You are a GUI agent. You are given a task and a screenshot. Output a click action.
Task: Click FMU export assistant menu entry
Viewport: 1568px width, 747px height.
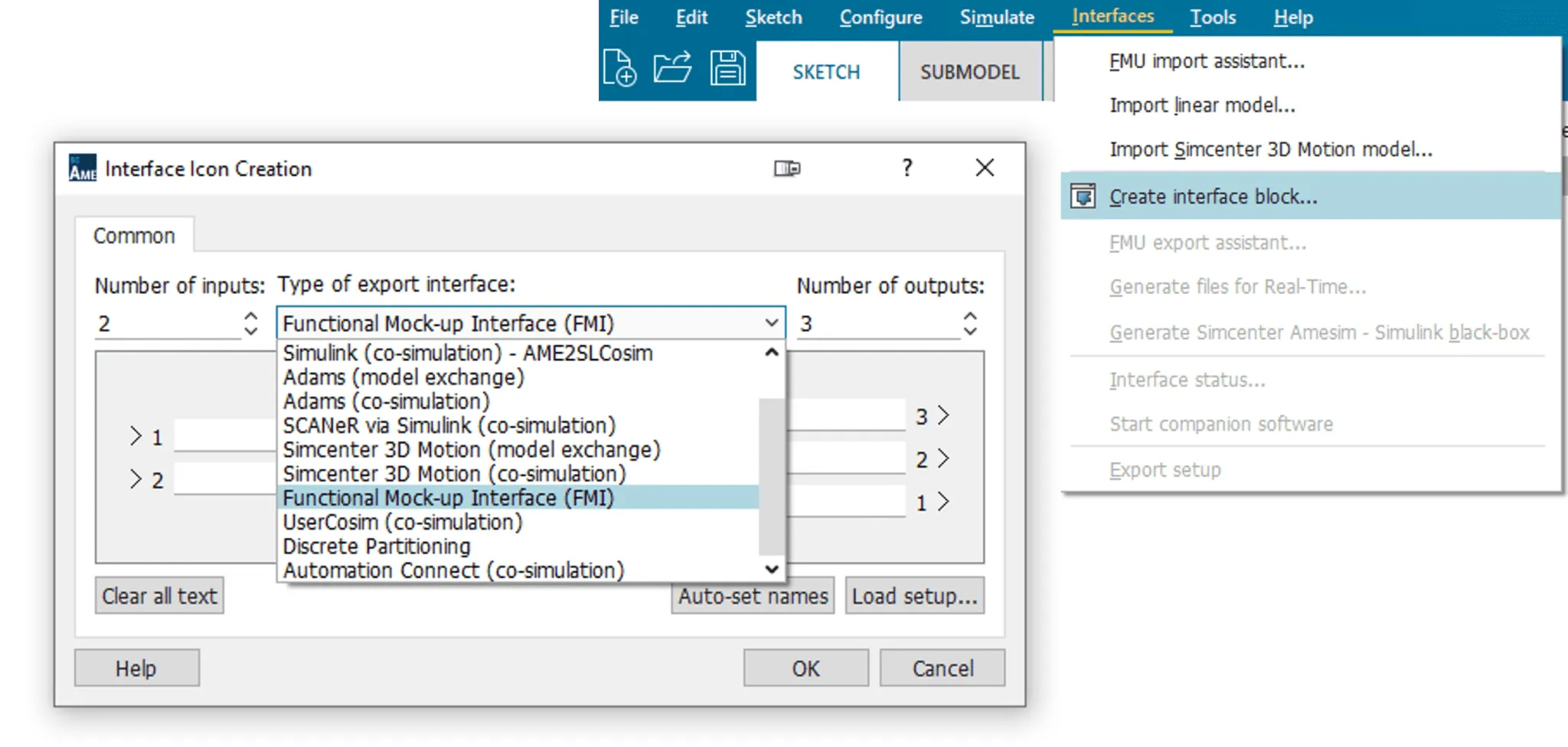1207,243
